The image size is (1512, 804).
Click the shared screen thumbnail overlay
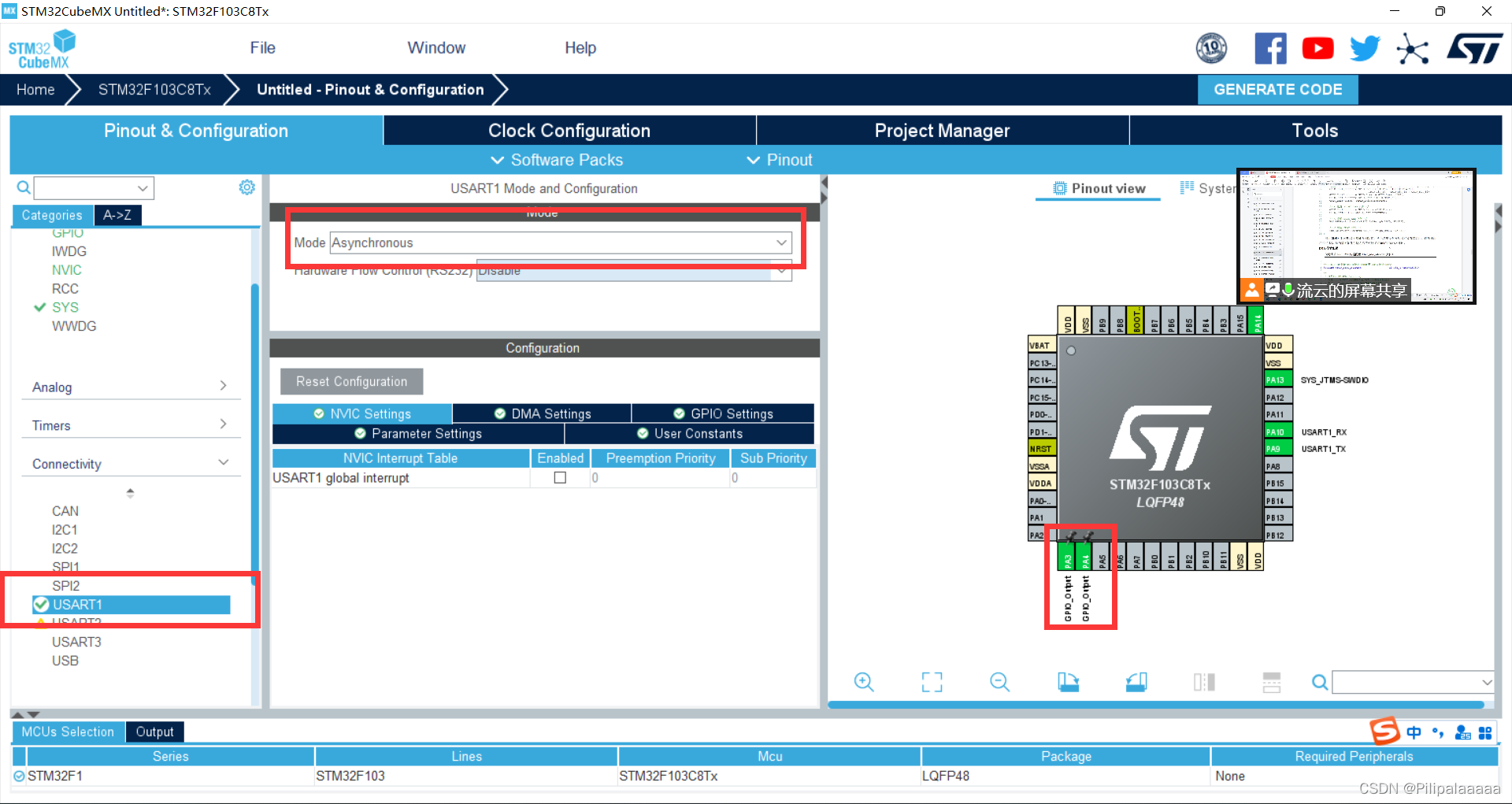(1356, 235)
